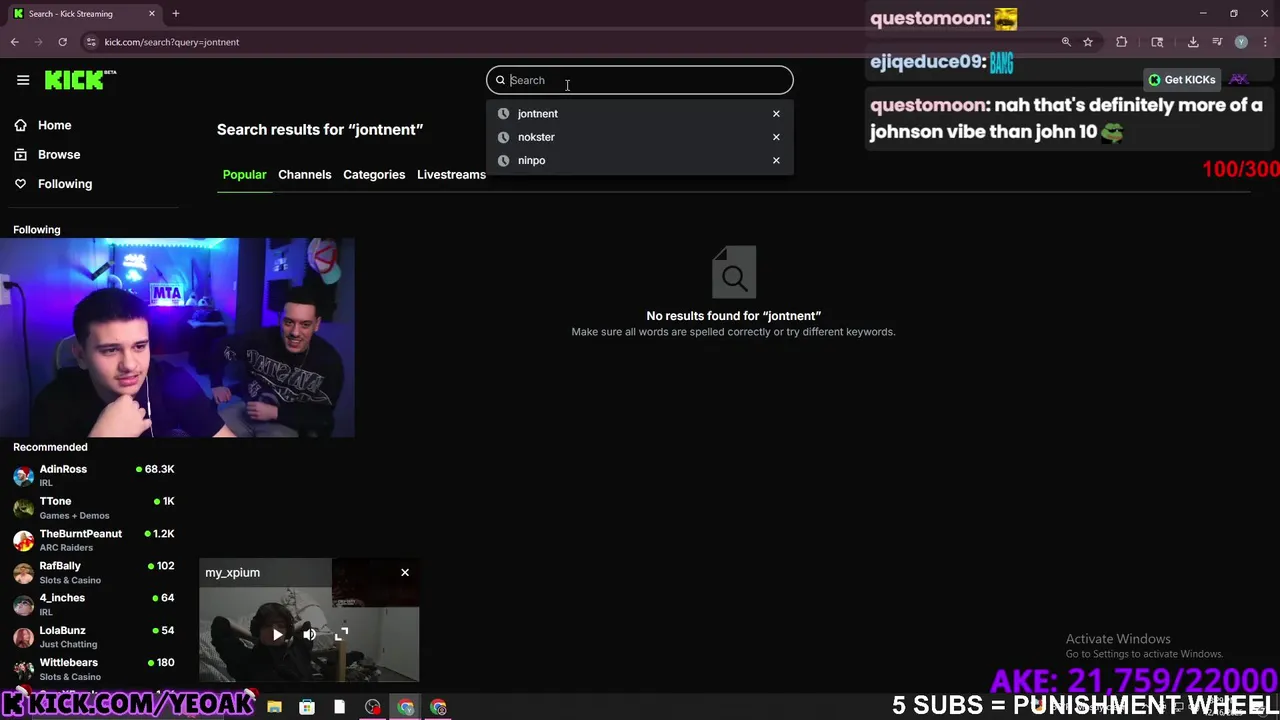This screenshot has width=1280, height=720.
Task: Open the Chrome three-dot menu
Action: pos(1265,42)
